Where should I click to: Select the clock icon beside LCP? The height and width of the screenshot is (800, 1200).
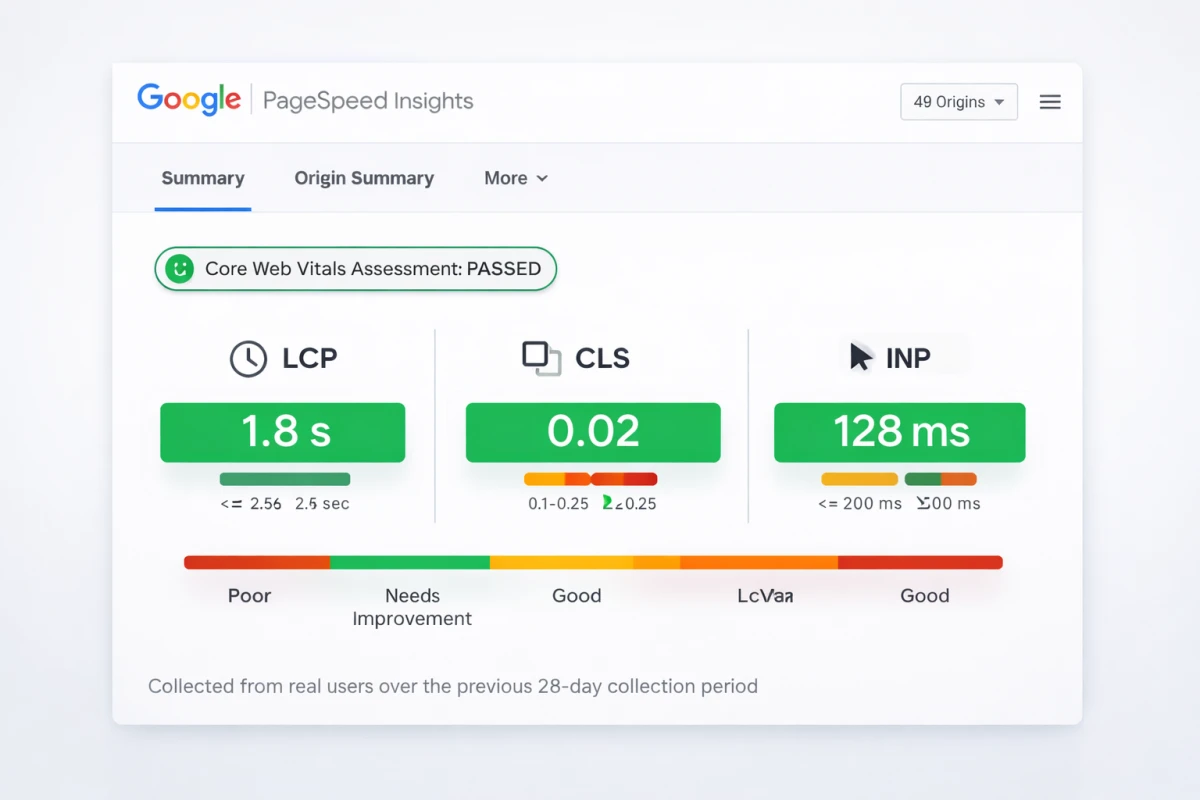coord(248,358)
